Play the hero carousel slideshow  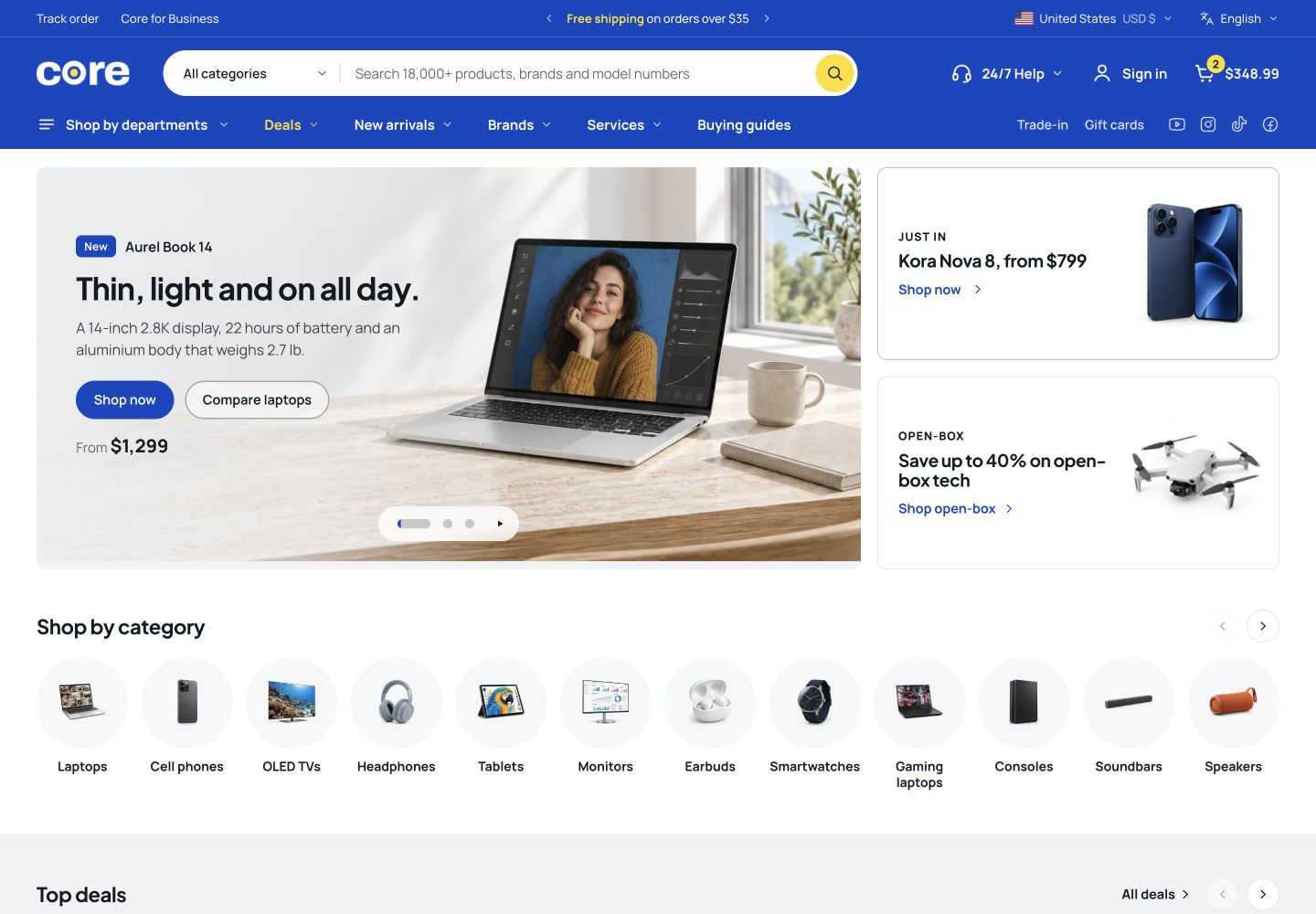tap(500, 524)
